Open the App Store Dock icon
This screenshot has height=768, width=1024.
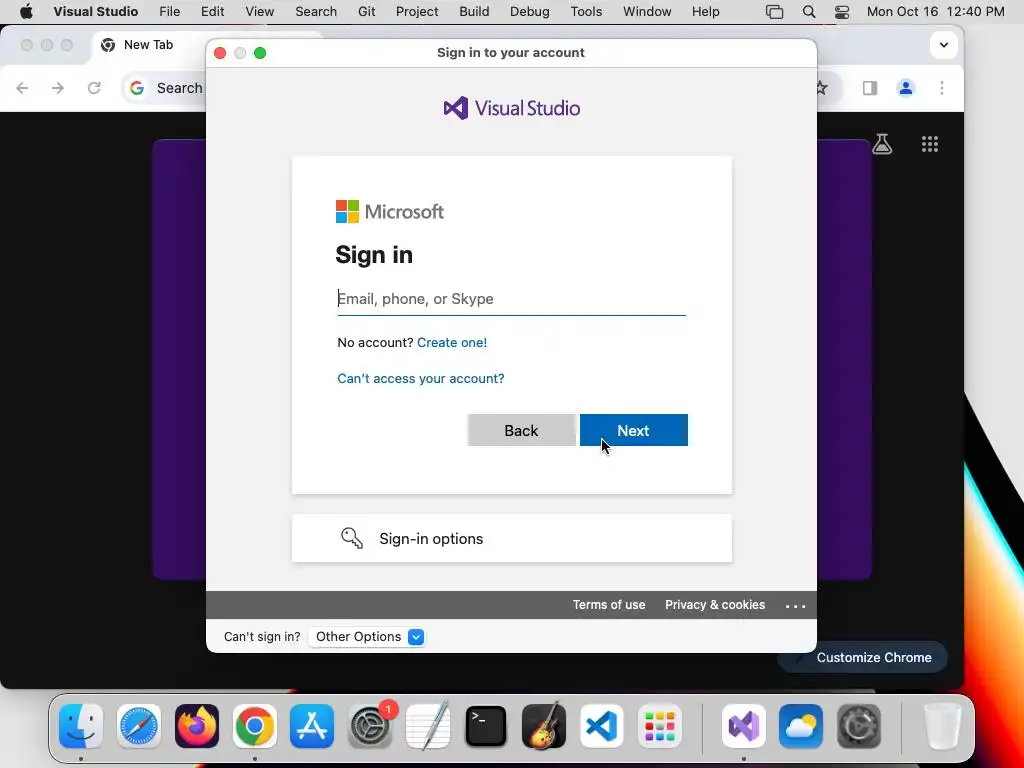[x=312, y=726]
